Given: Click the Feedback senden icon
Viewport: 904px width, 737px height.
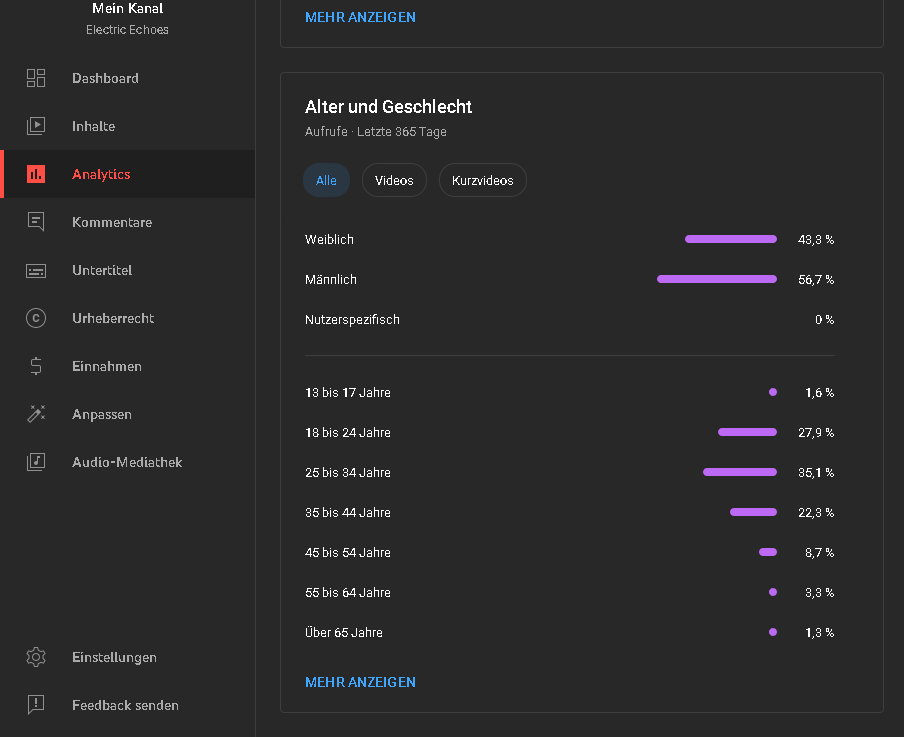Looking at the screenshot, I should (x=36, y=705).
